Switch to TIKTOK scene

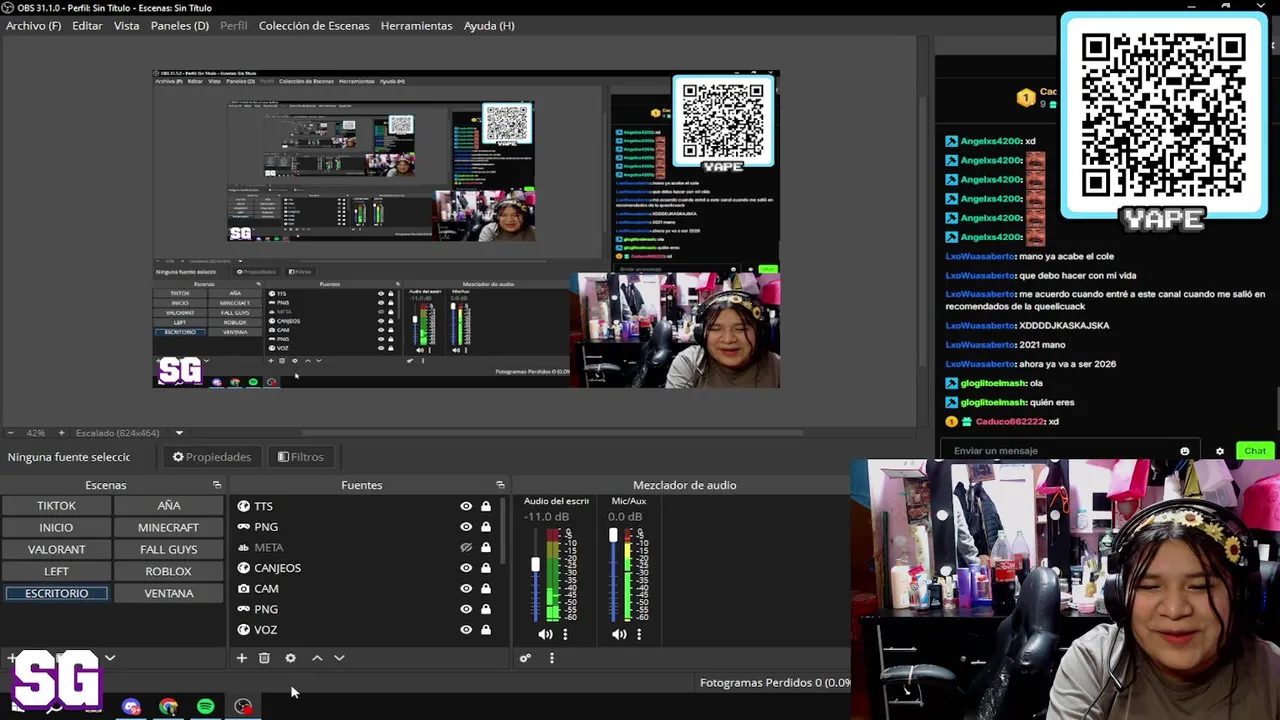point(56,506)
